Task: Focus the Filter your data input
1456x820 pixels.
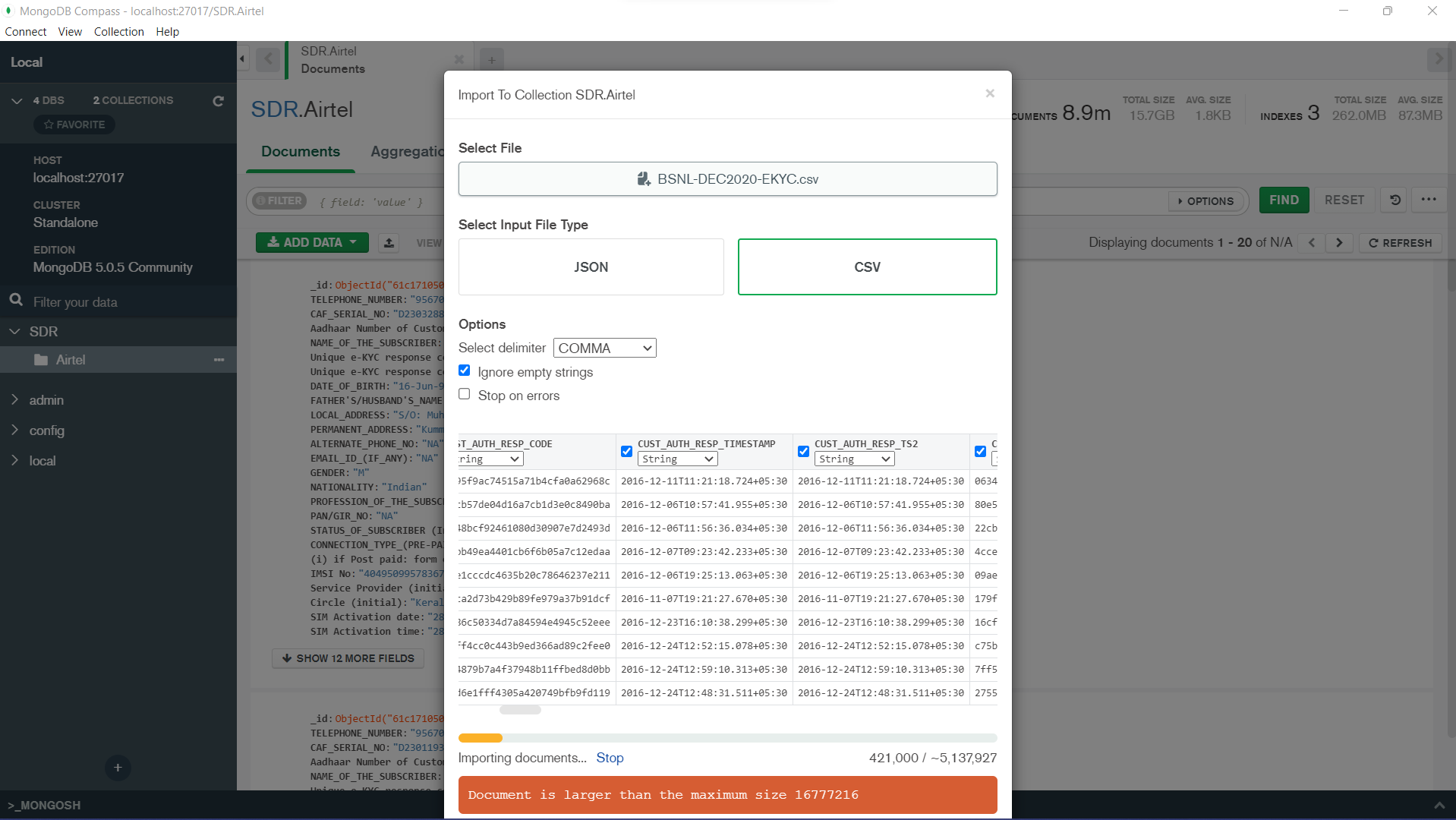Action: pos(129,302)
